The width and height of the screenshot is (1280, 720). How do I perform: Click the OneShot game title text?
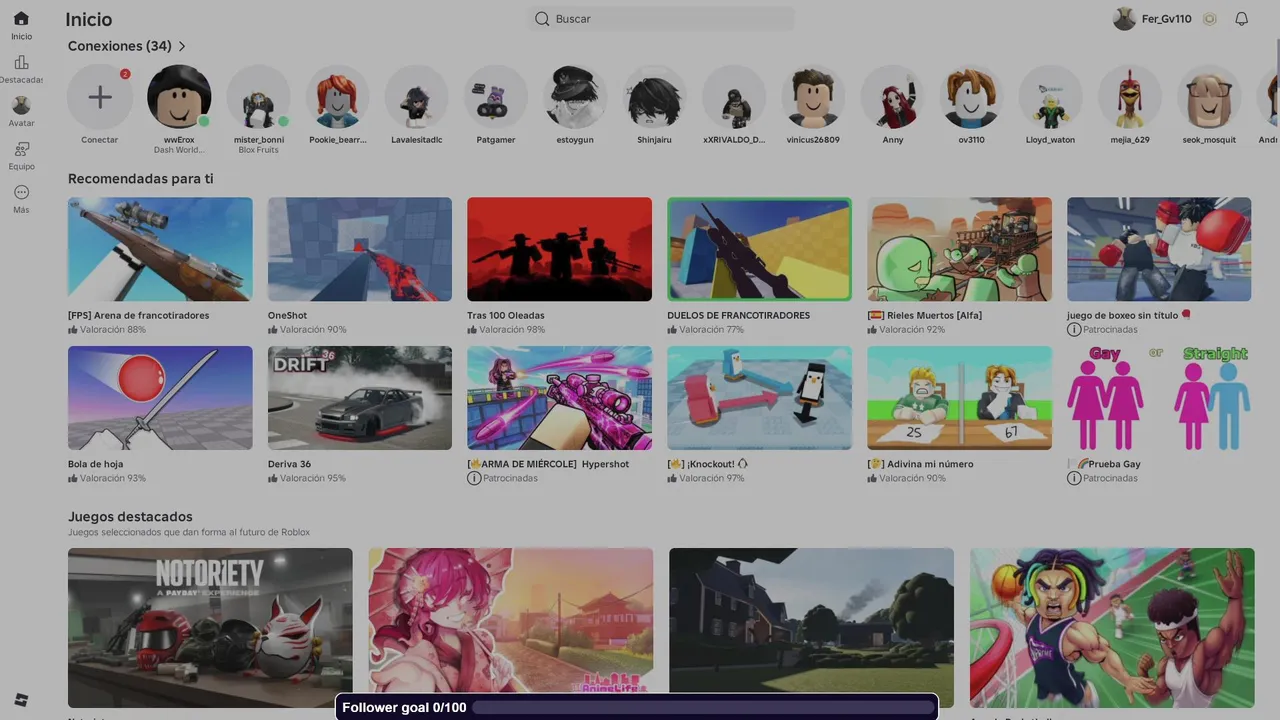coord(287,315)
